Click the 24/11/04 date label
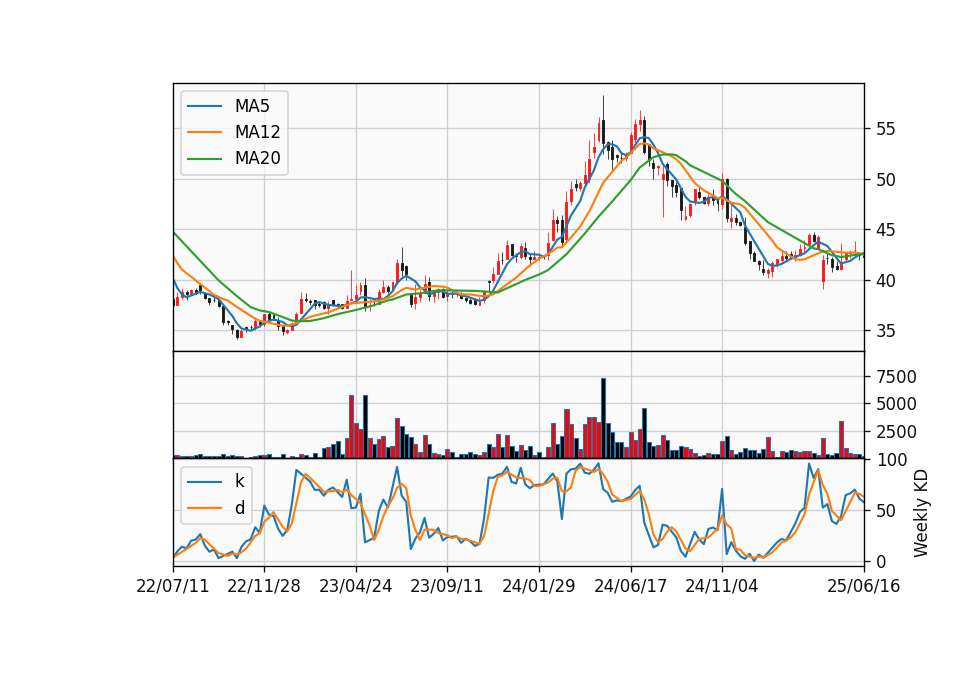 tap(722, 586)
